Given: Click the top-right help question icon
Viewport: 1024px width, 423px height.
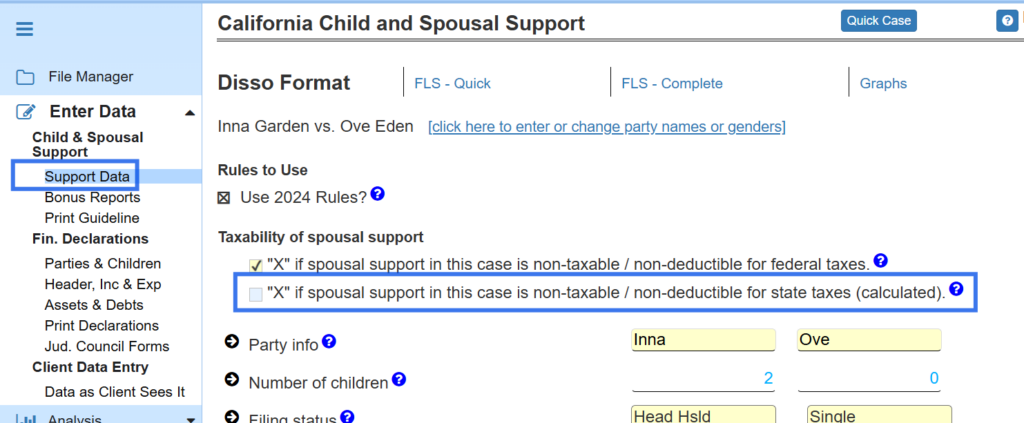Looking at the screenshot, I should [x=1007, y=21].
